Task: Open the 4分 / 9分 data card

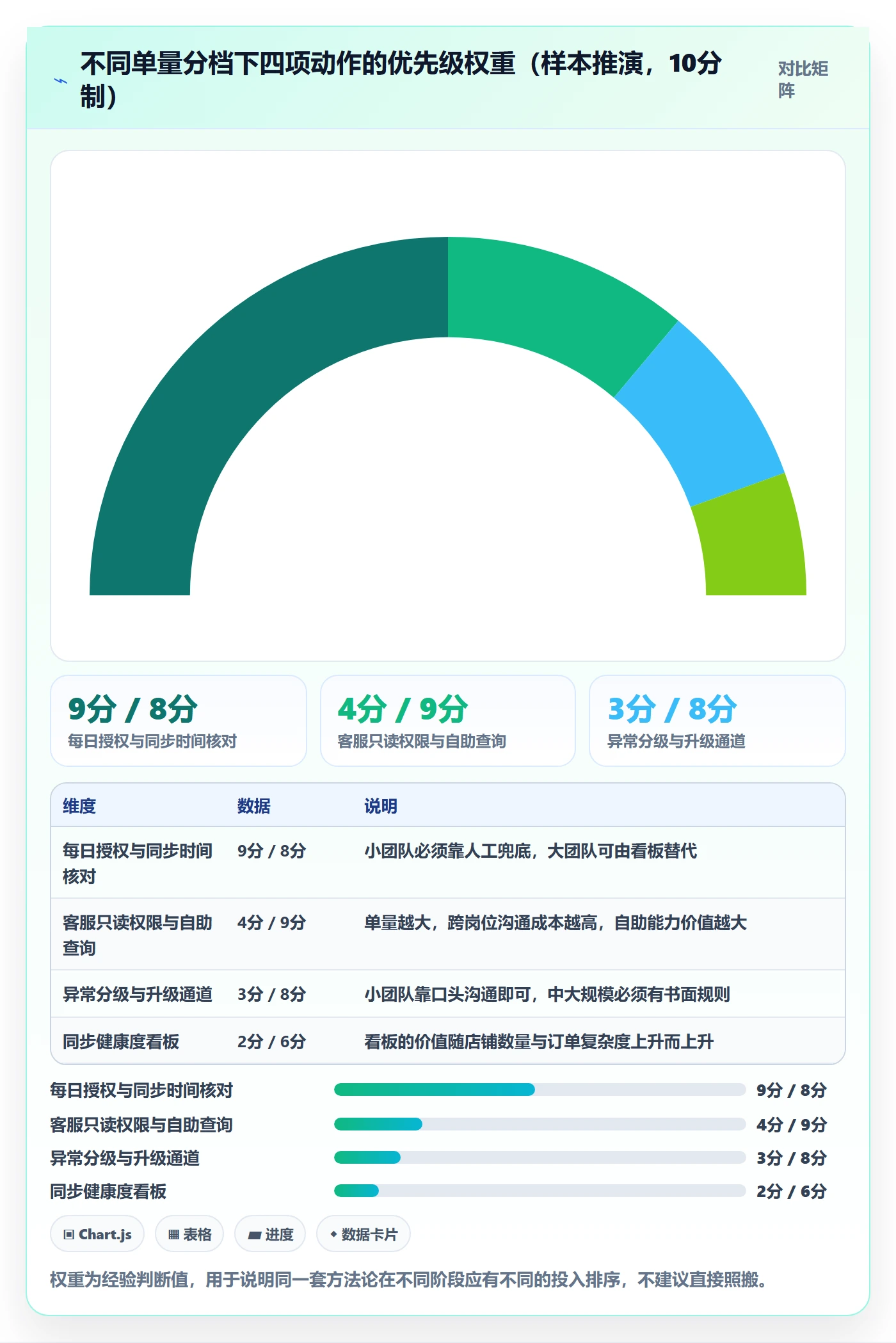Action: 448,721
